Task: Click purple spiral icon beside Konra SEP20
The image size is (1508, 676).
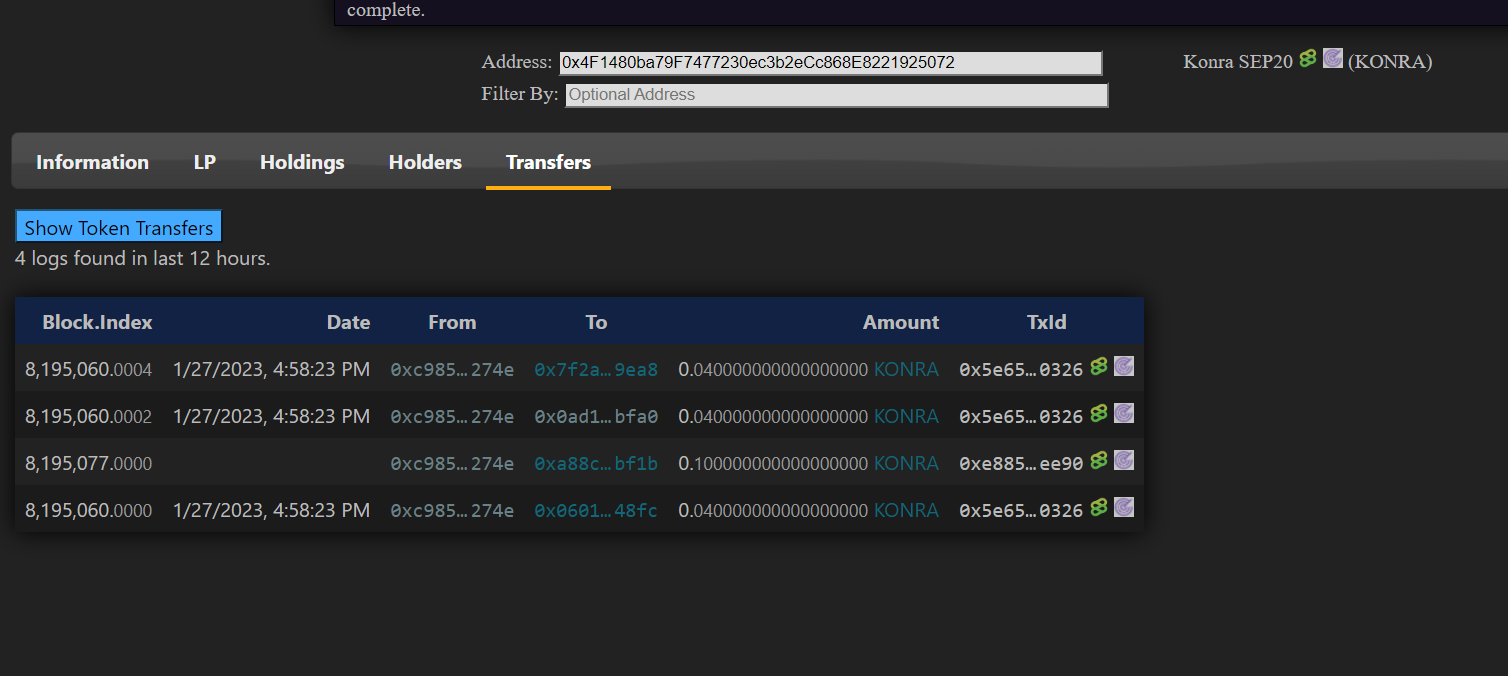Action: [1332, 58]
